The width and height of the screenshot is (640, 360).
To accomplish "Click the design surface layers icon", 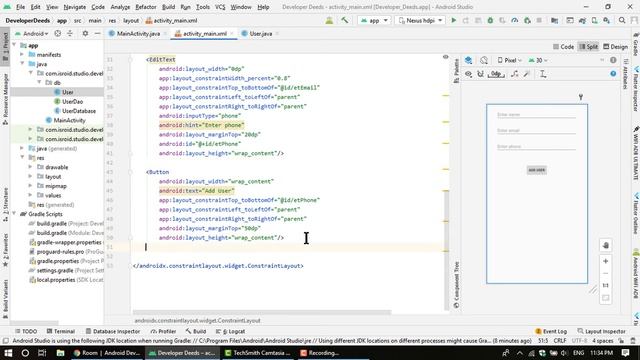I will (469, 60).
